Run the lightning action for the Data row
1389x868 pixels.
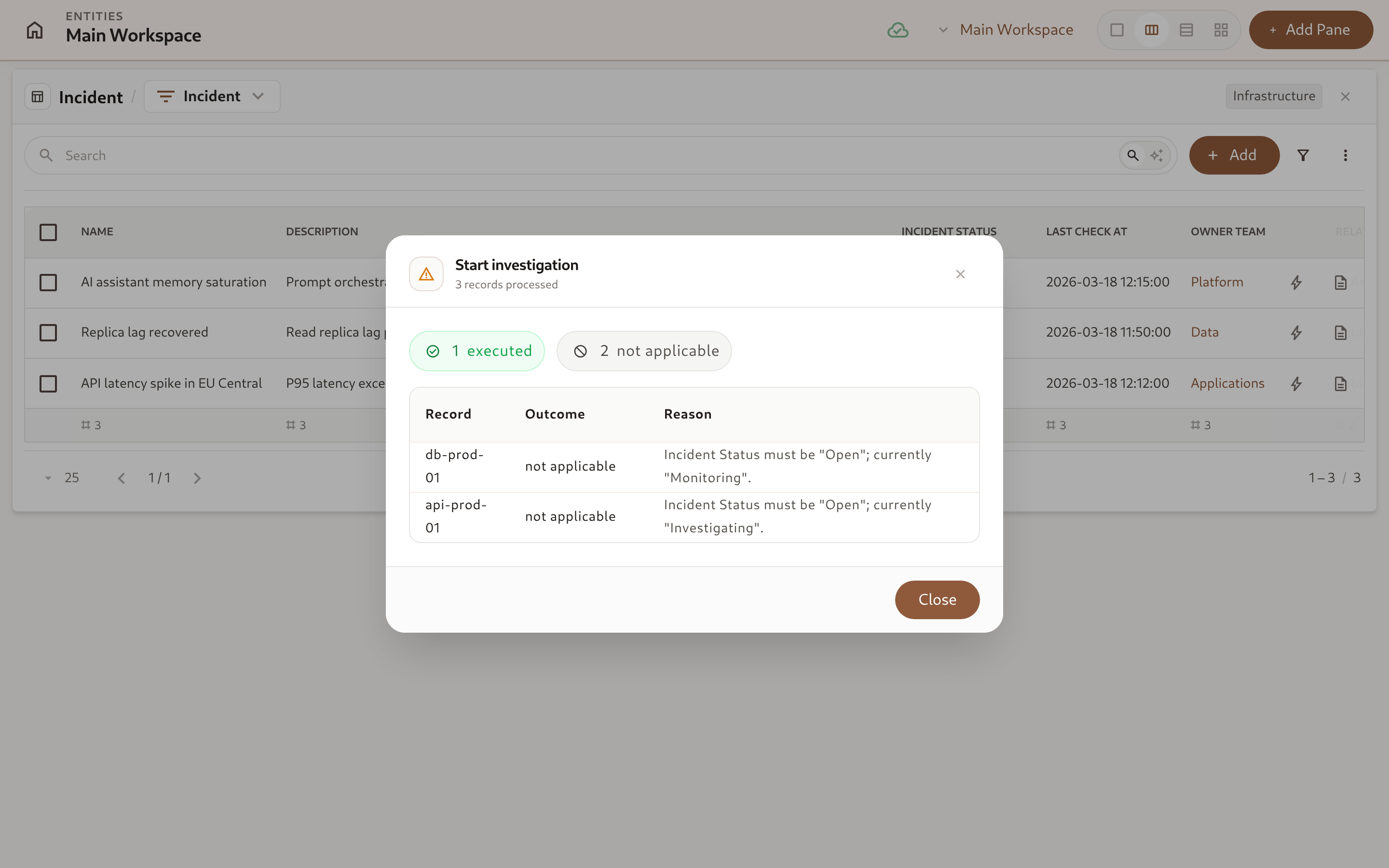coord(1296,332)
